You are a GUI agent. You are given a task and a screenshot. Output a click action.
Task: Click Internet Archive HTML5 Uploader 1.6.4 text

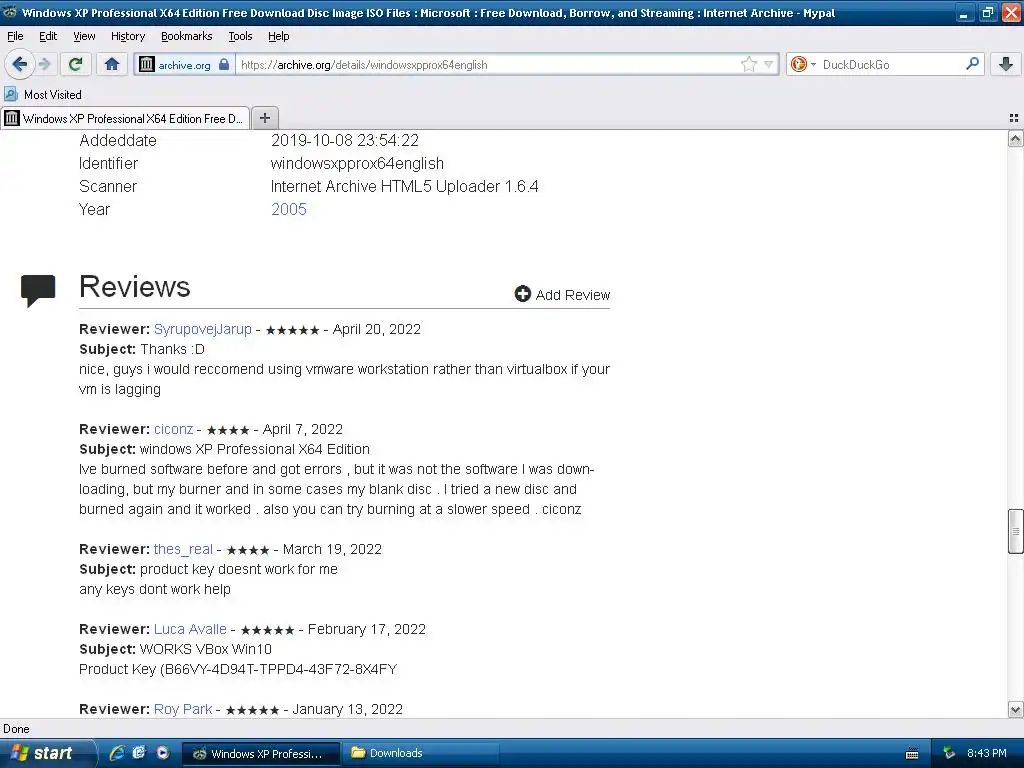404,186
